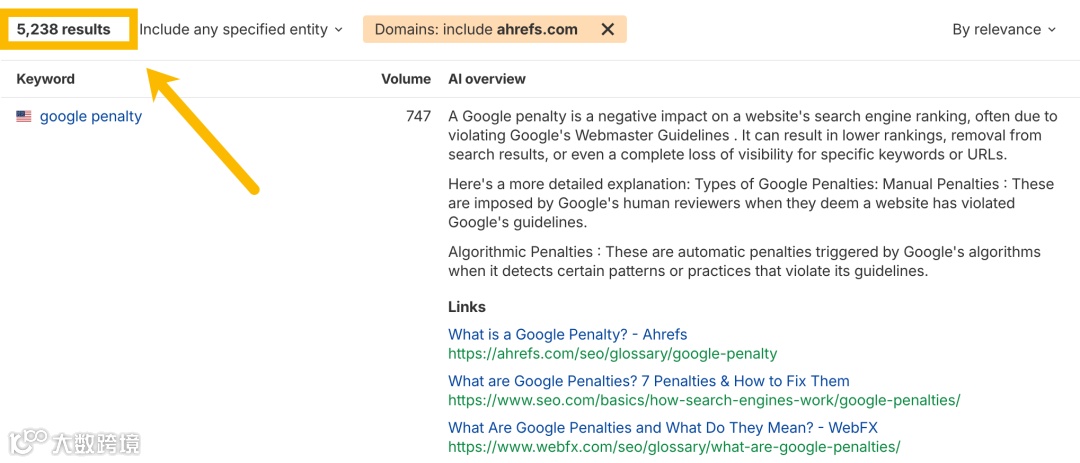The height and width of the screenshot is (463, 1080).
Task: Click the Keyword column header
Action: [46, 79]
